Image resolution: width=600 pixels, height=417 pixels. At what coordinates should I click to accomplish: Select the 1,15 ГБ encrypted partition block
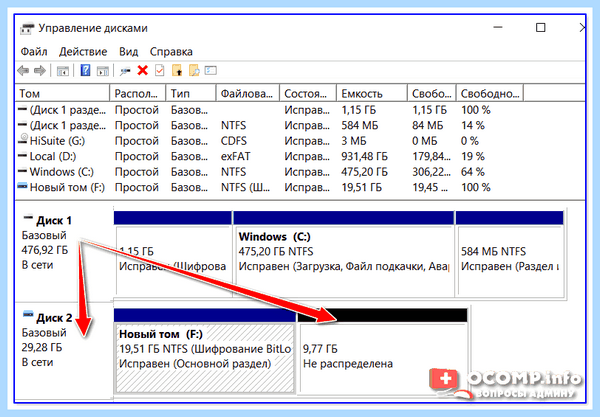tap(173, 254)
